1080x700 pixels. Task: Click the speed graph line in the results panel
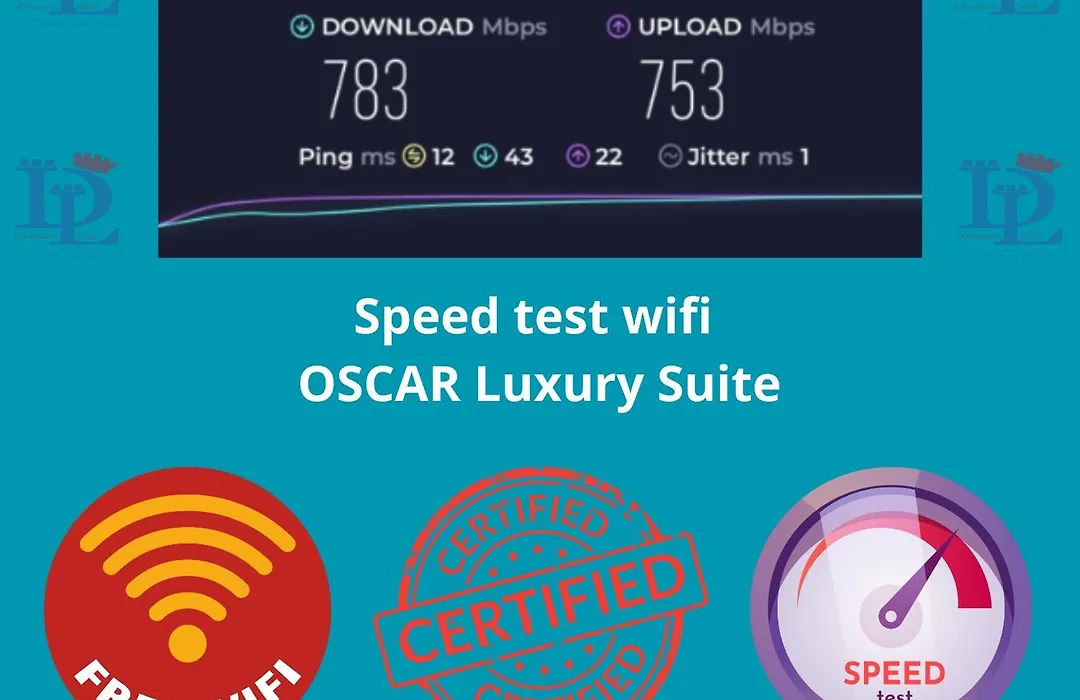pyautogui.click(x=540, y=205)
